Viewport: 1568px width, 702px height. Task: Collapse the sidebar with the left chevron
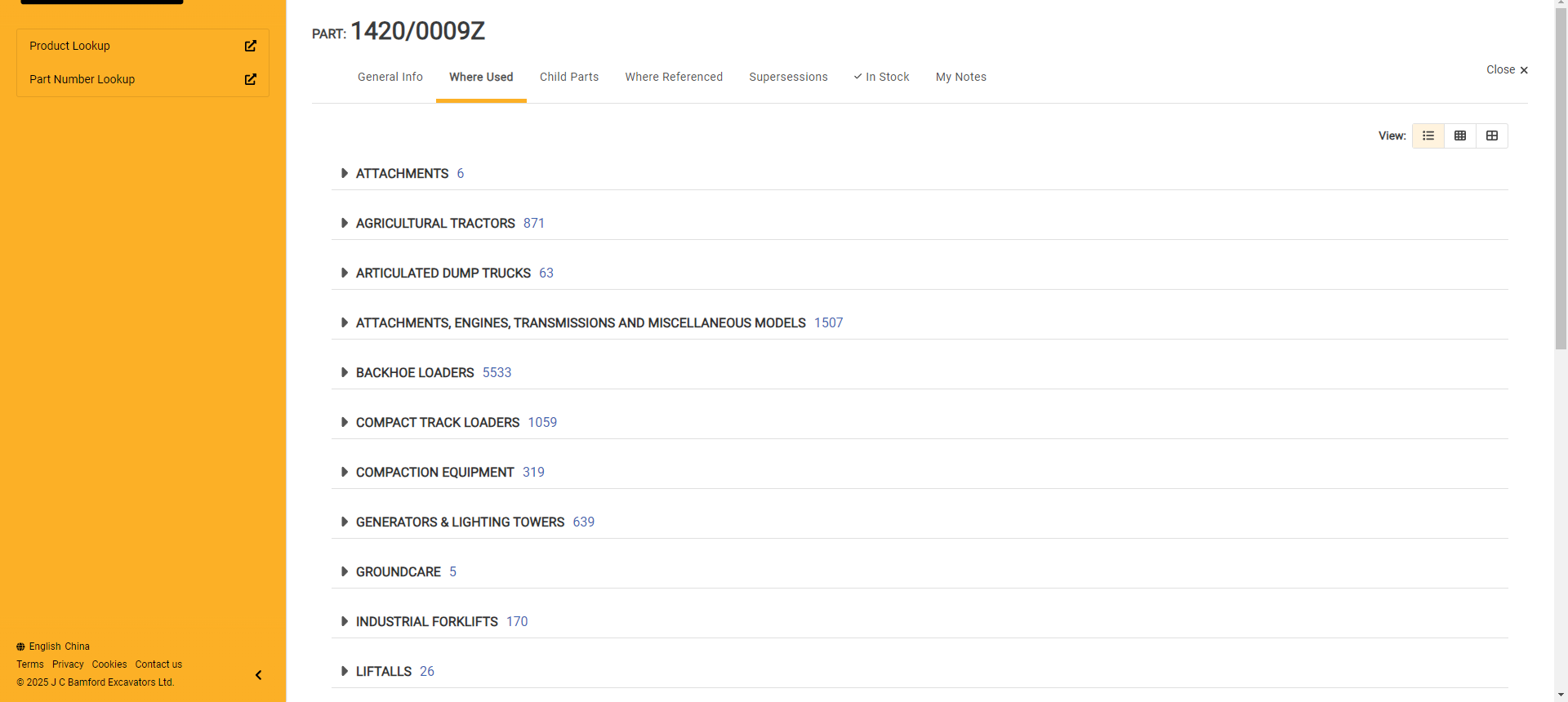point(259,675)
